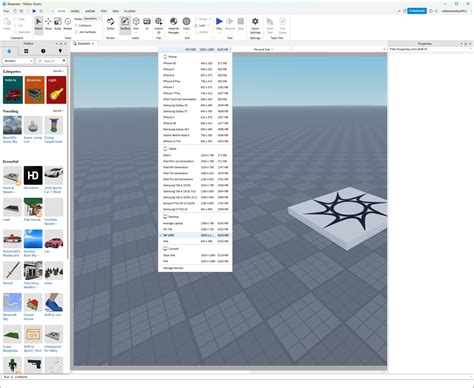Expand the Part dropdown arrow
Viewport: 474px width, 388px height.
(136, 32)
